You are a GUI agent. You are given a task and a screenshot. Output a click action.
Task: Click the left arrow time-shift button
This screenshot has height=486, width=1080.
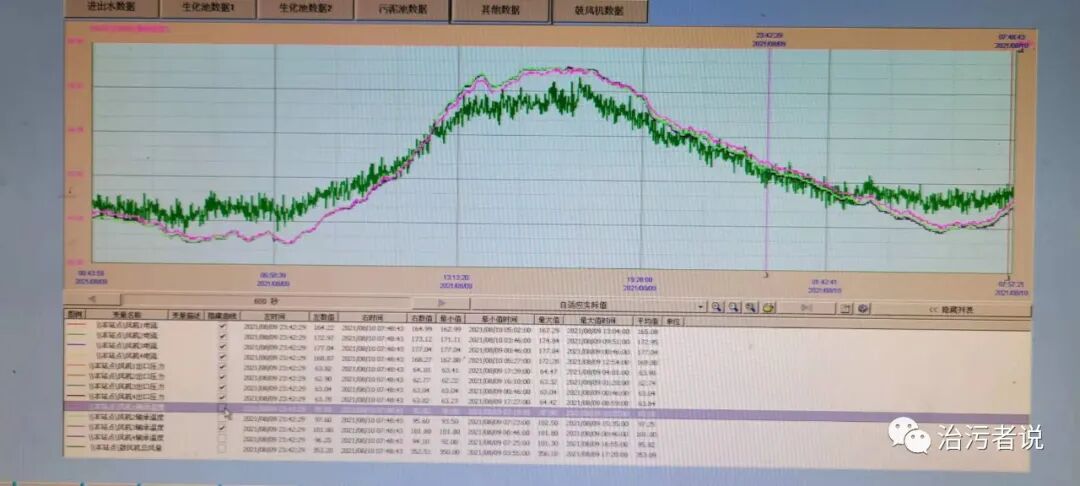pyautogui.click(x=91, y=299)
